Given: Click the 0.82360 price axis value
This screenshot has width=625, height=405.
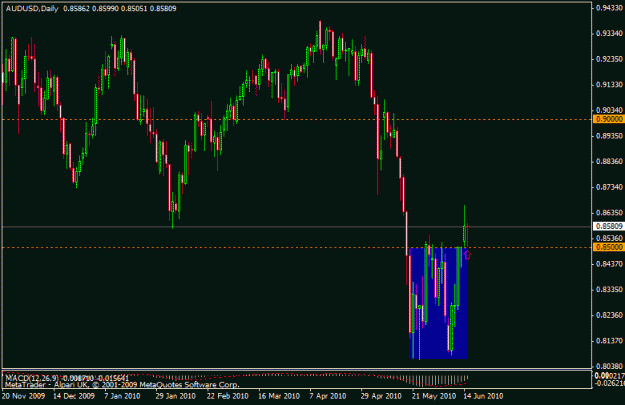Looking at the screenshot, I should [x=609, y=315].
